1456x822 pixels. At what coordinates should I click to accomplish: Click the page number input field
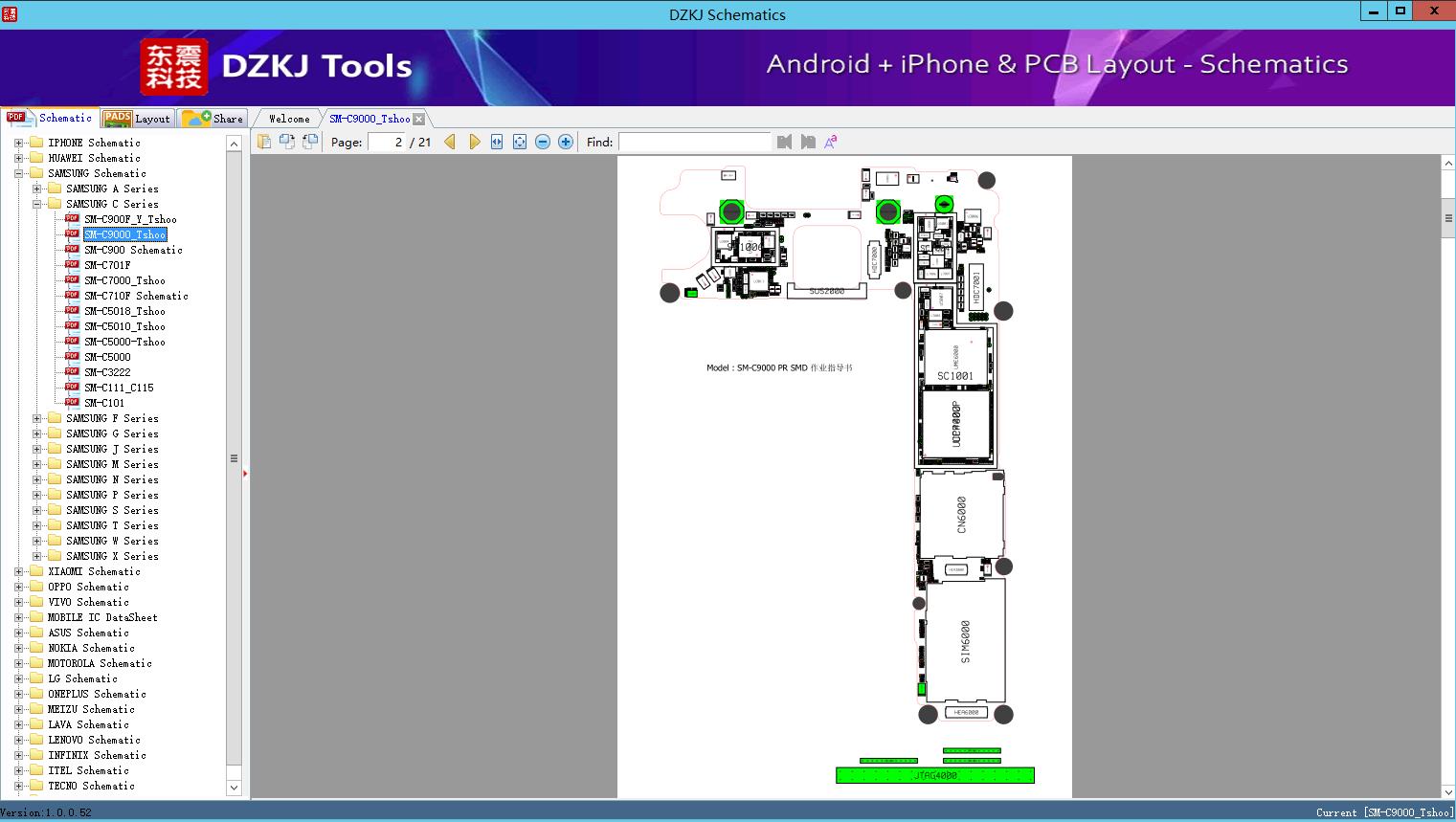tap(386, 142)
